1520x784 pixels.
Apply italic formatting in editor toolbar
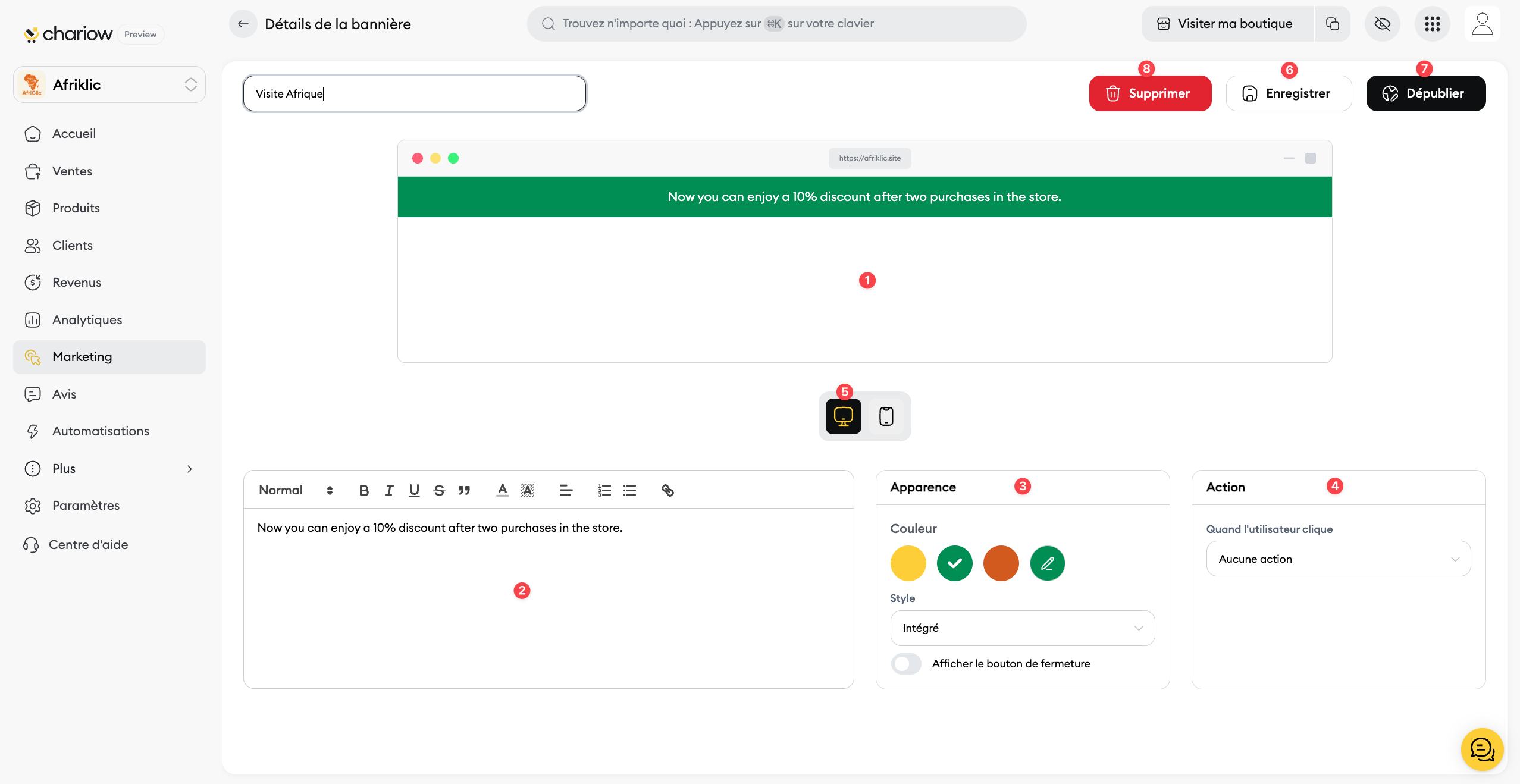click(389, 490)
